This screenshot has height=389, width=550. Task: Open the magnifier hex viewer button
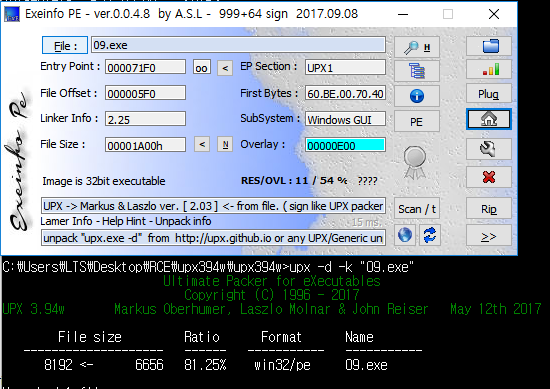point(417,47)
